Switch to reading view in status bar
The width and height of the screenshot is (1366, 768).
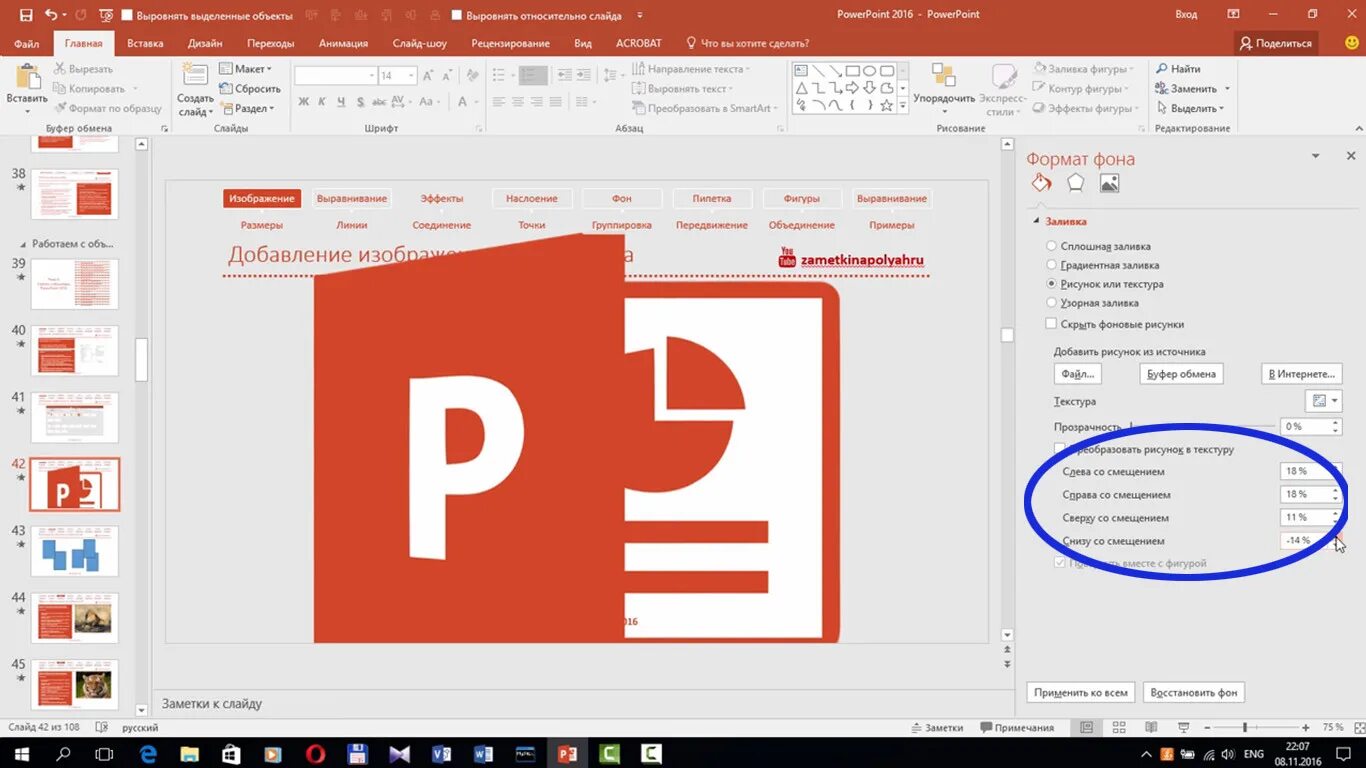(x=1151, y=727)
